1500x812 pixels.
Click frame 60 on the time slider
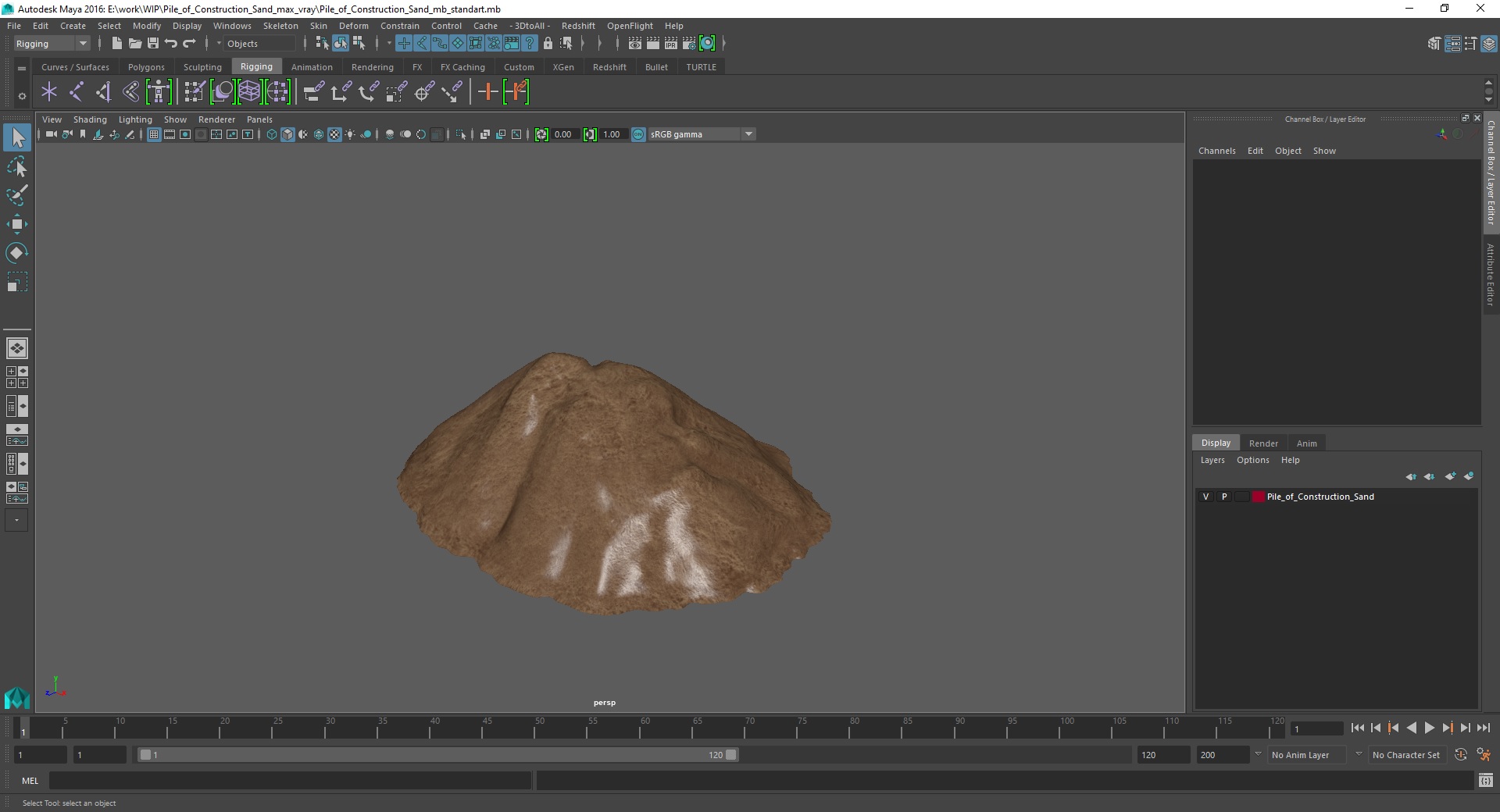(x=645, y=728)
